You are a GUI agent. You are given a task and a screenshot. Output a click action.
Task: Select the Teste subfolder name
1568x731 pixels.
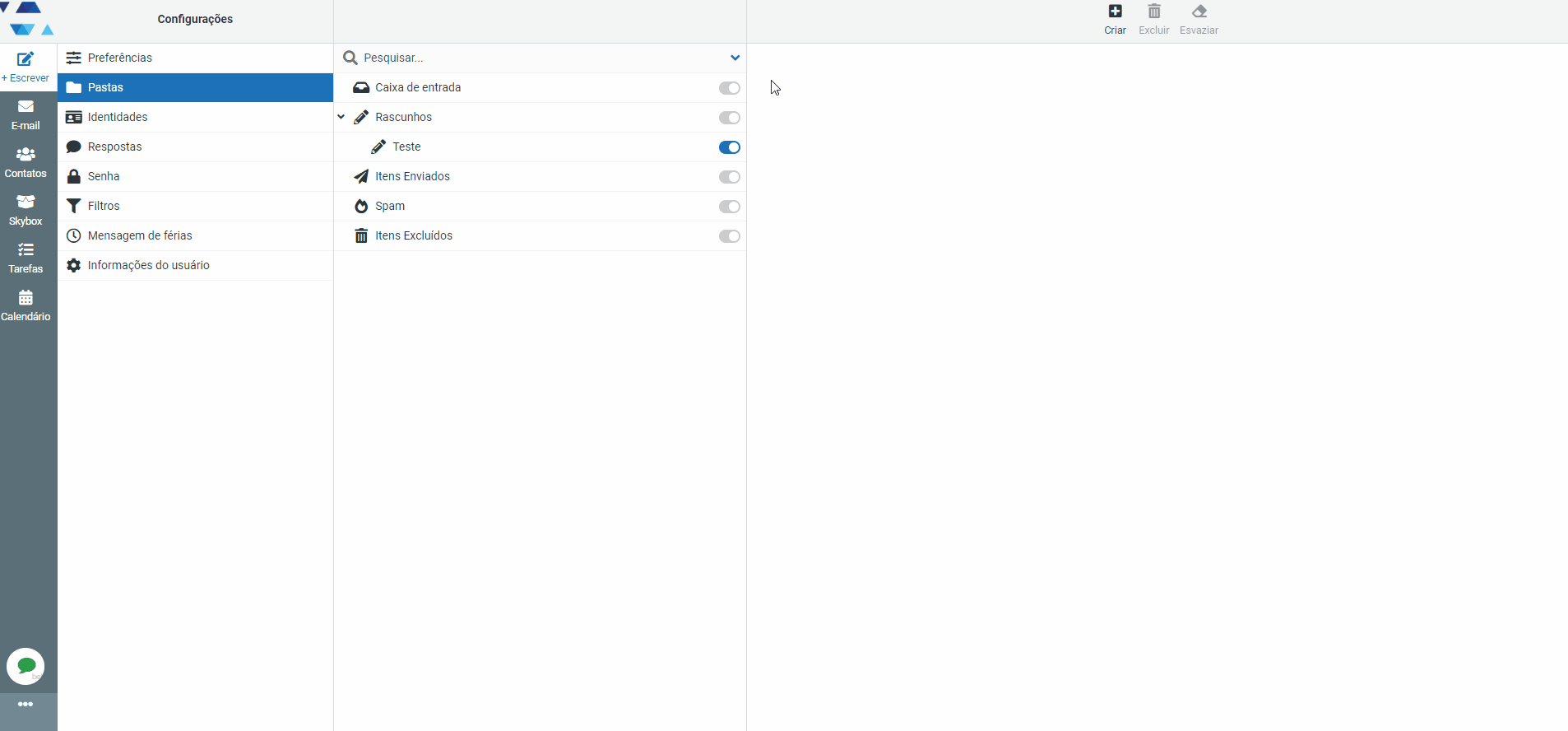[x=406, y=147]
